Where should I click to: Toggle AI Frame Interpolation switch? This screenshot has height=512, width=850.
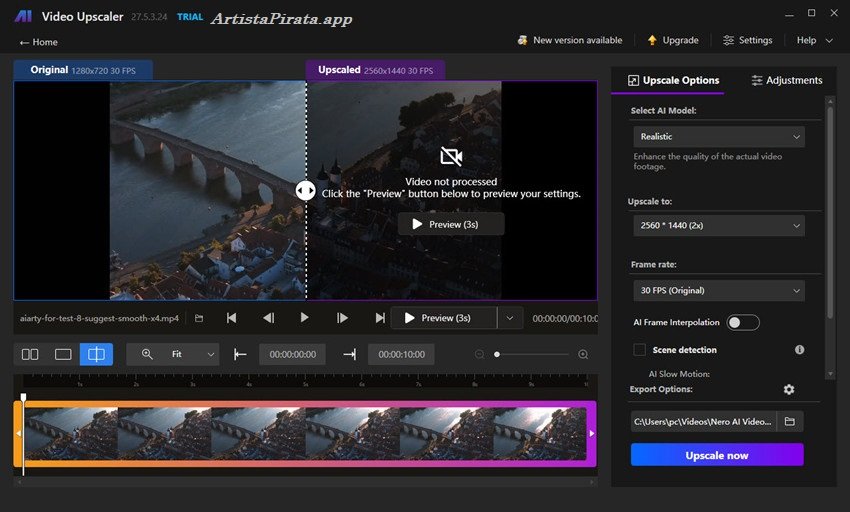coord(743,323)
